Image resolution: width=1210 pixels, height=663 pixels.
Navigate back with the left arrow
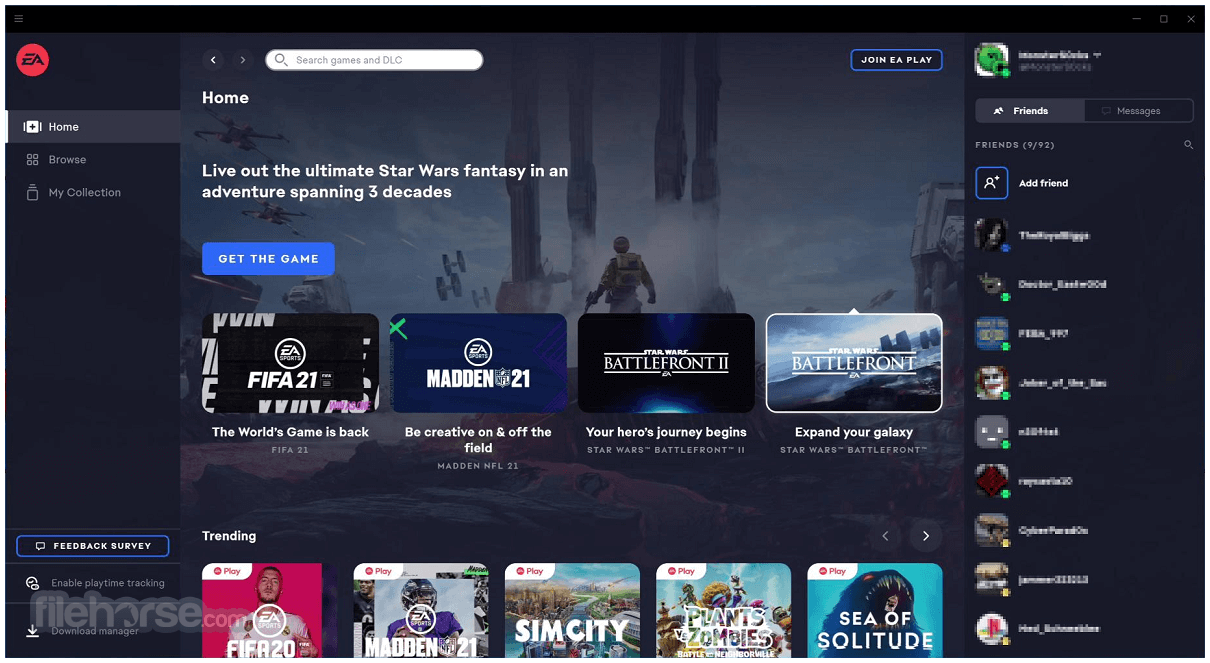213,60
